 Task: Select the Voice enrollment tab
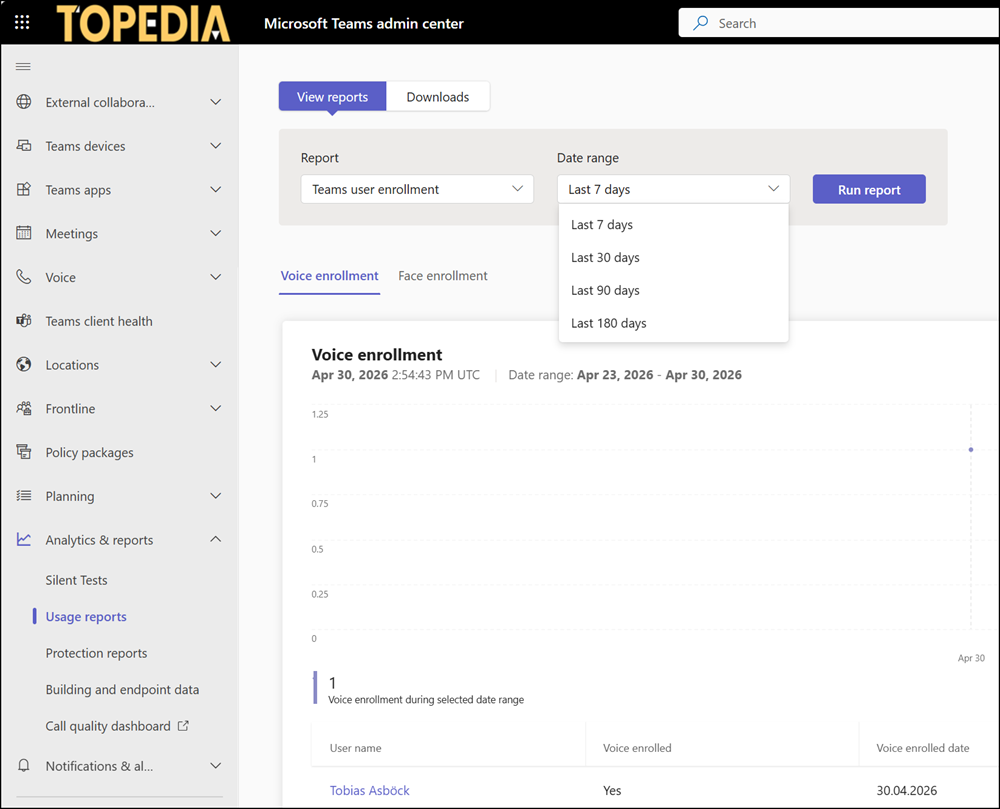pyautogui.click(x=330, y=276)
